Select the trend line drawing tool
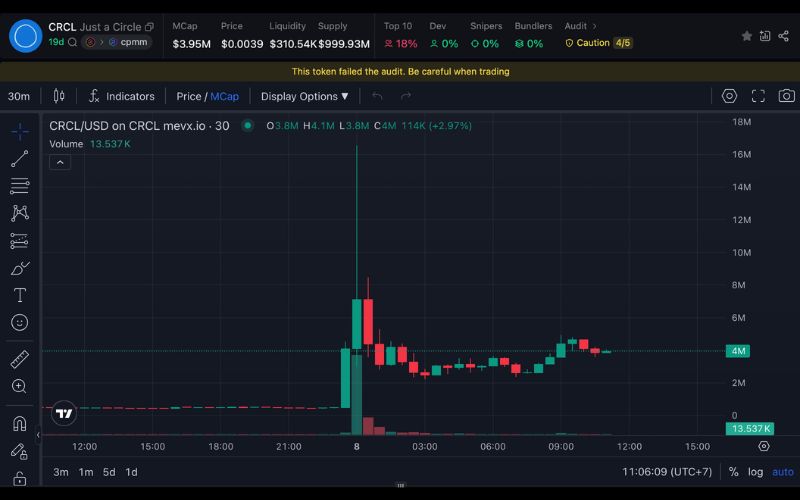800x500 pixels. pyautogui.click(x=20, y=159)
